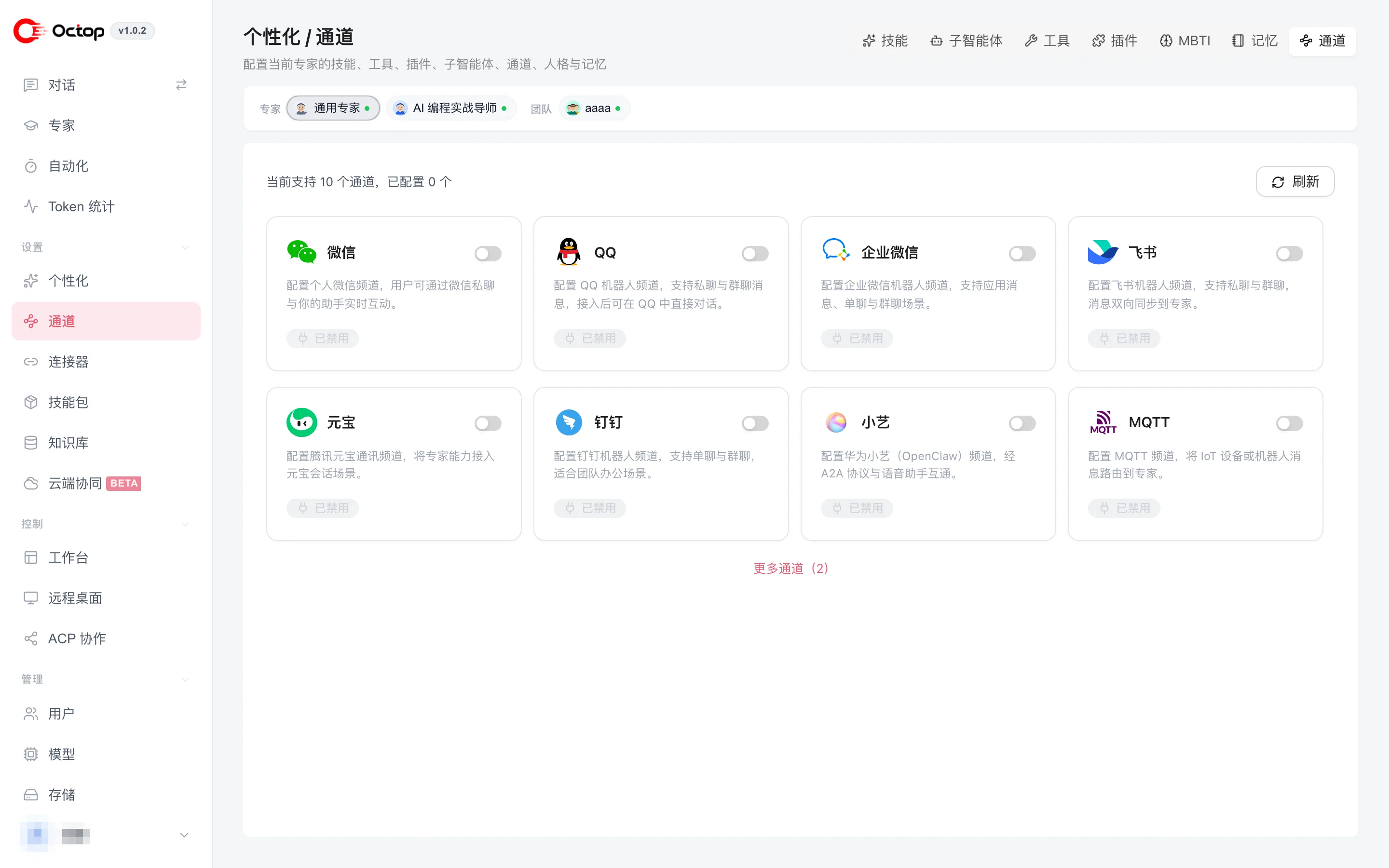This screenshot has width=1389, height=868.
Task: Click the 企业微信 logo icon
Action: coord(836,250)
